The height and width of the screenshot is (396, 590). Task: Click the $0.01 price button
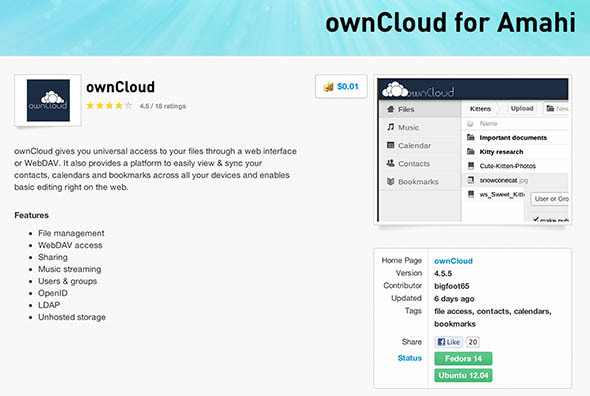tap(341, 87)
